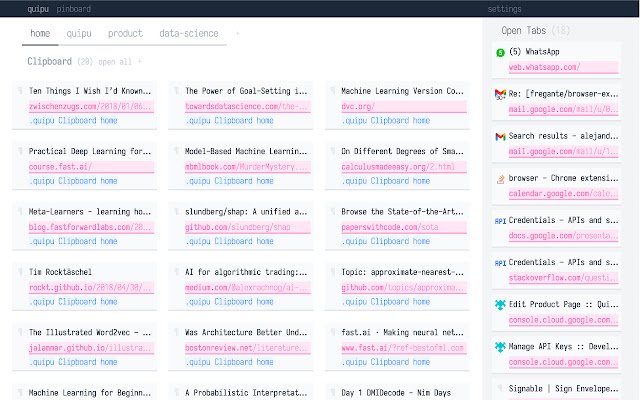Open the mbmlbook.com MurderMystery link
Viewport: 640px width, 400px height.
[247, 167]
